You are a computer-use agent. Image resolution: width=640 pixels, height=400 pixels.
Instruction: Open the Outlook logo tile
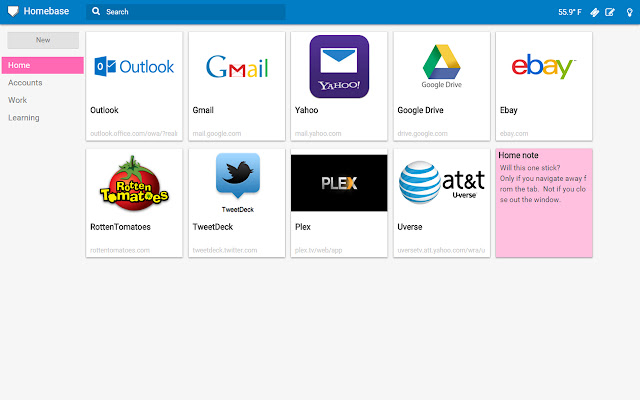(134, 67)
